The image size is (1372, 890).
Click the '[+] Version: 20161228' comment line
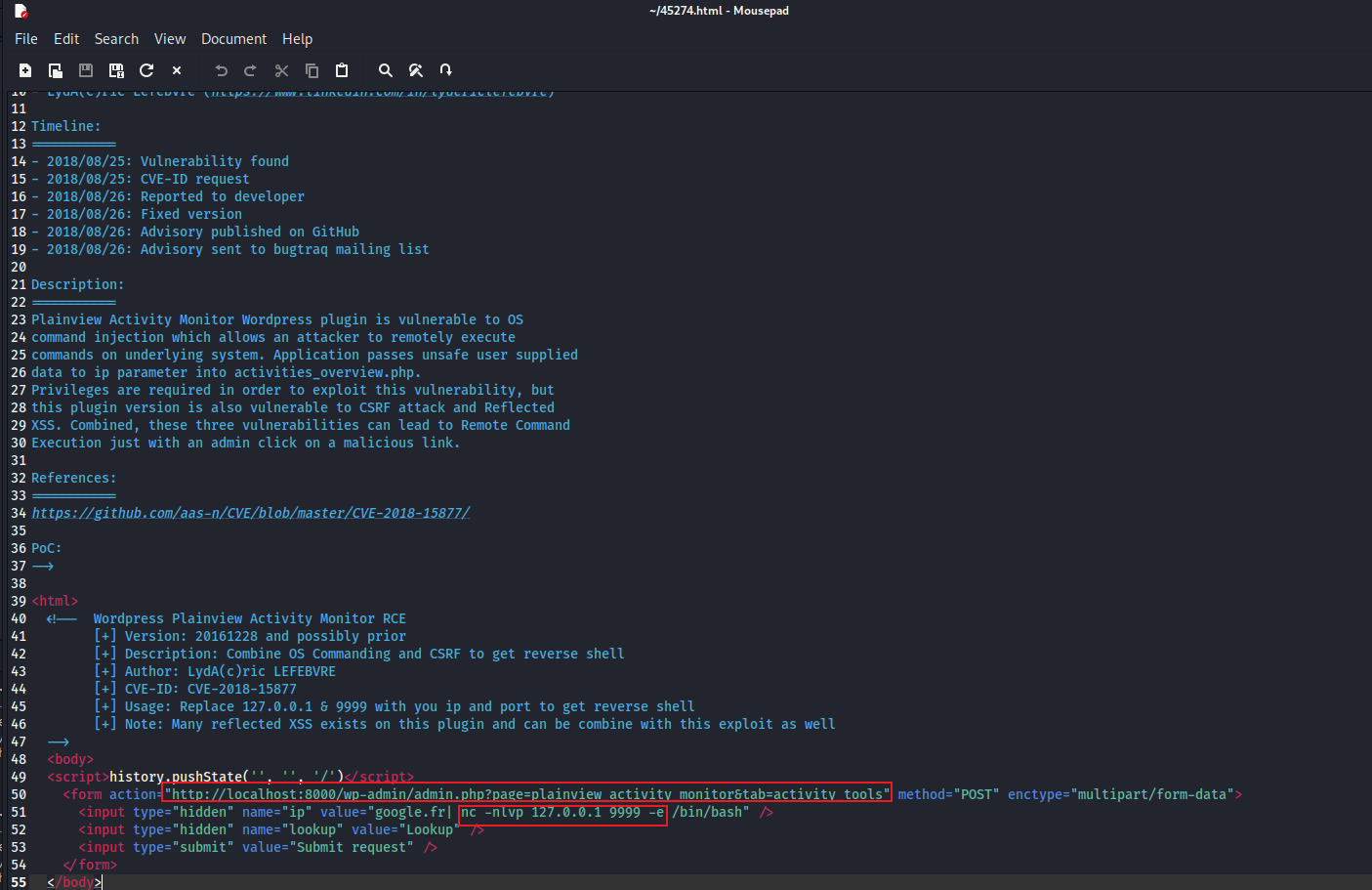coord(250,636)
